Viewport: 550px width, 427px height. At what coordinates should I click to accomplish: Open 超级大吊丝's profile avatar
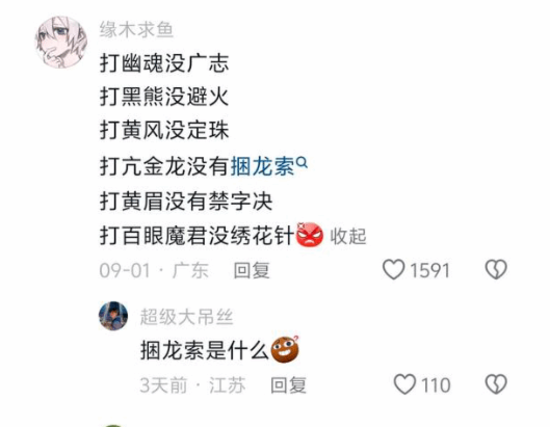113,316
